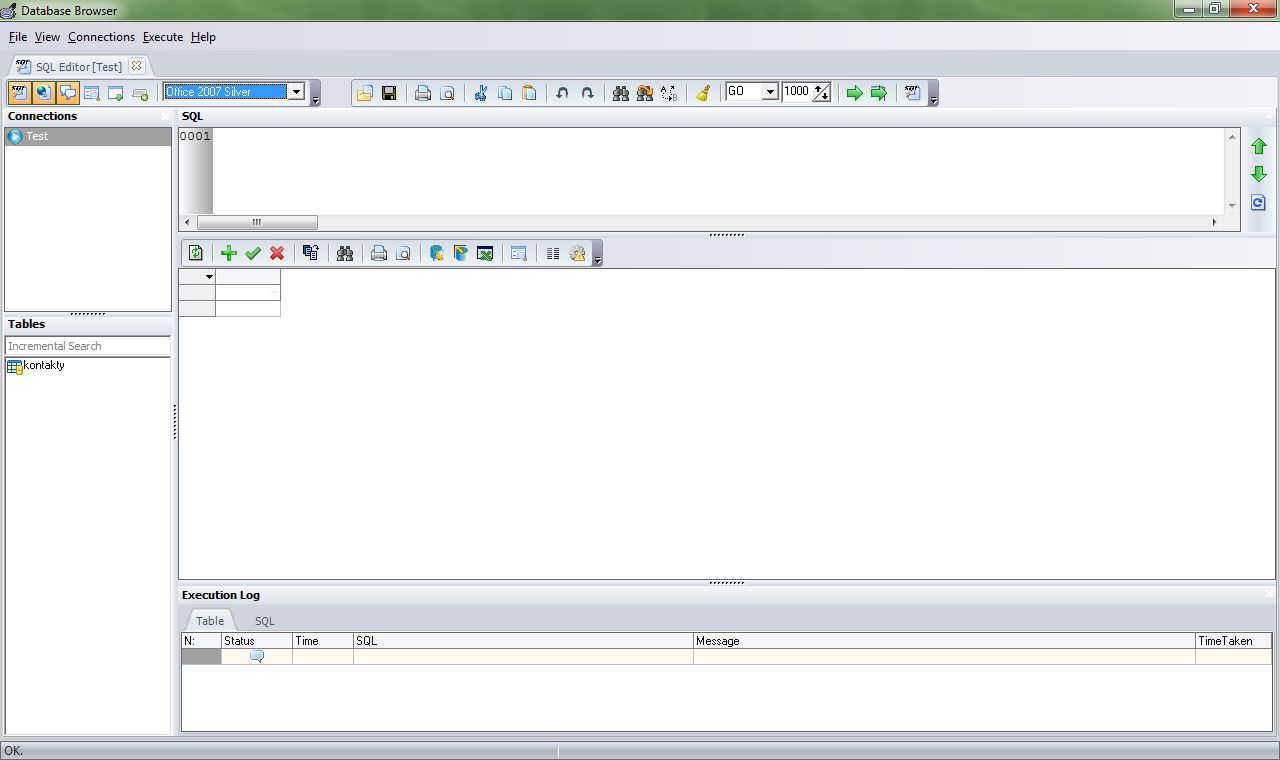This screenshot has width=1280, height=760.
Task: Switch to the SQL tab in Execution Log
Action: pos(263,620)
